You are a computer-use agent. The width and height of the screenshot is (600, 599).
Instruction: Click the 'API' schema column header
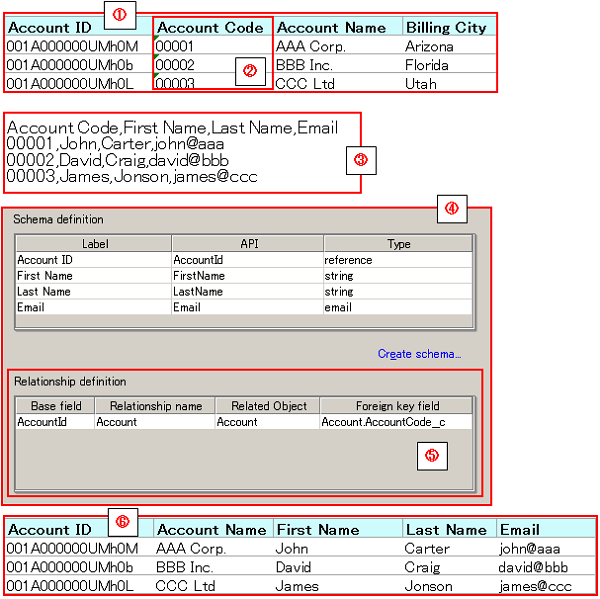tap(247, 244)
